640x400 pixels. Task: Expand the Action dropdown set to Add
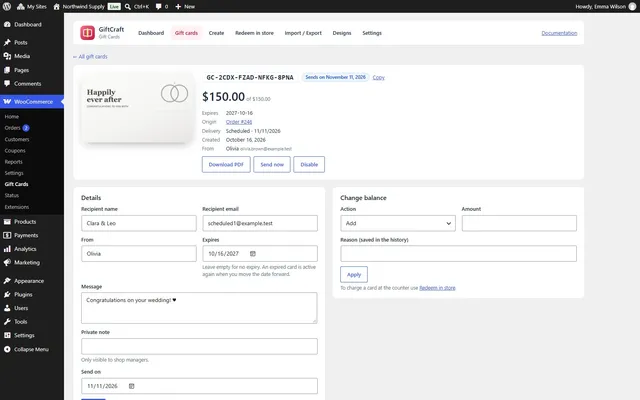pyautogui.click(x=398, y=223)
